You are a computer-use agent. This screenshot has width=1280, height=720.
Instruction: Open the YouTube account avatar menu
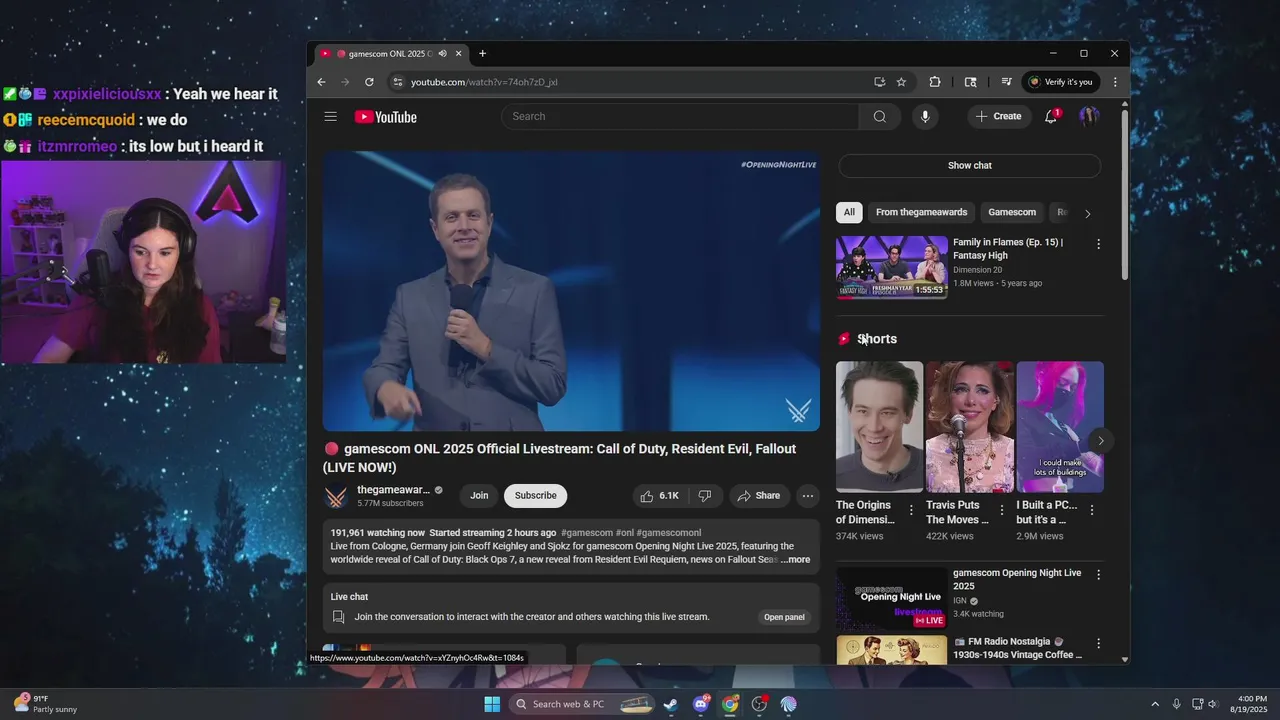(1089, 116)
